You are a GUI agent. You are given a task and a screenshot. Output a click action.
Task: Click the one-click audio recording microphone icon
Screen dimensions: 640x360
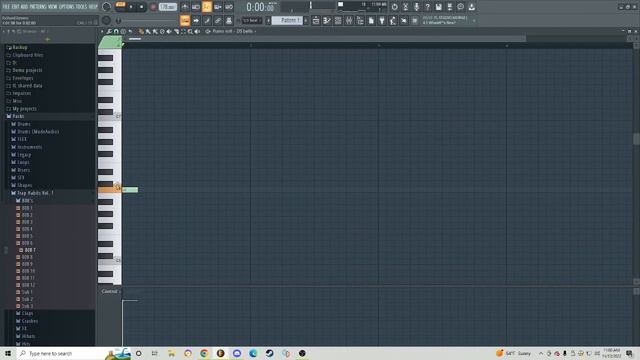416,7
